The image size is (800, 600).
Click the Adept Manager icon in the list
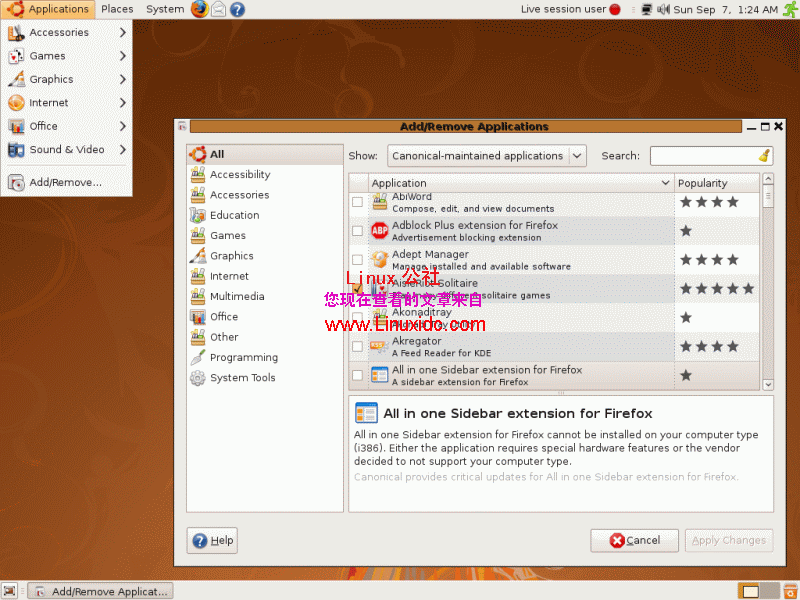pyautogui.click(x=380, y=259)
